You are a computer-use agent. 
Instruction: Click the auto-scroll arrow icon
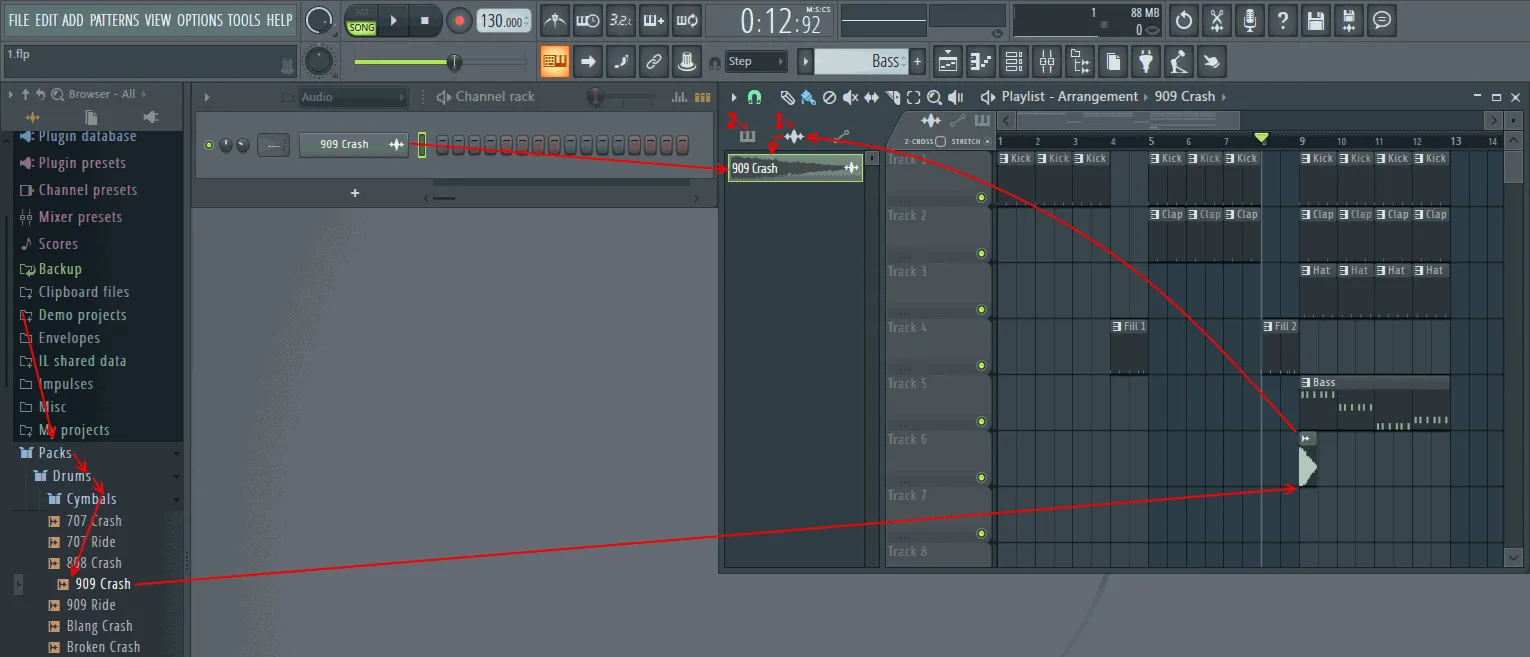tap(588, 62)
